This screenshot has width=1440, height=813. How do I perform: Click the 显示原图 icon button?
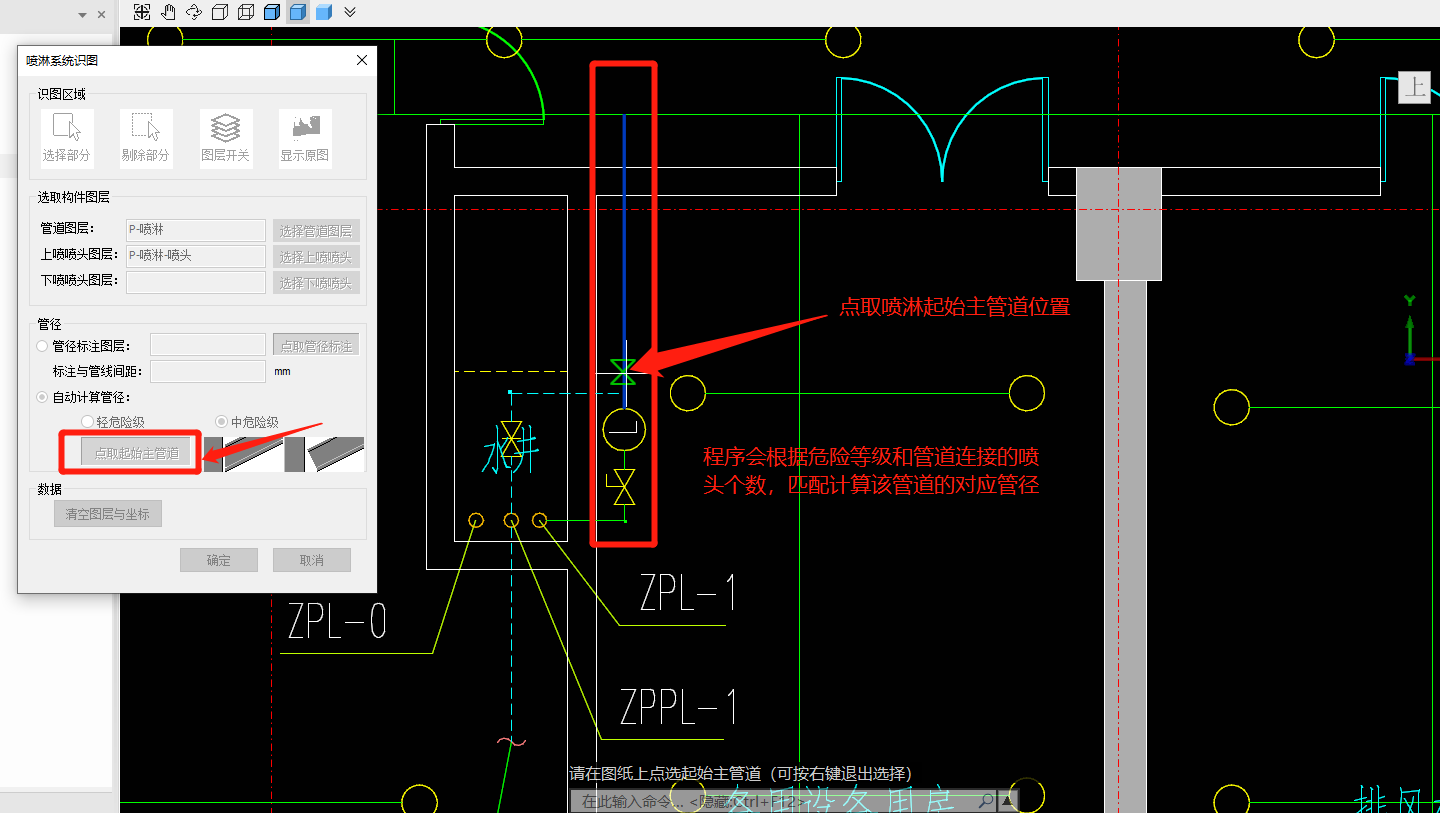(x=305, y=138)
